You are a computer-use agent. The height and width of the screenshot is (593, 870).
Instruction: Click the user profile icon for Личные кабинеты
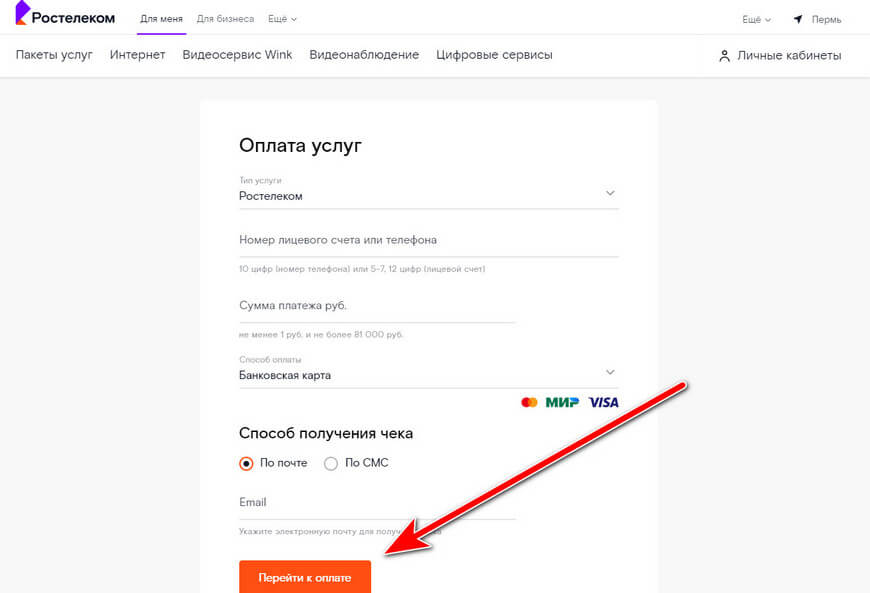point(724,55)
